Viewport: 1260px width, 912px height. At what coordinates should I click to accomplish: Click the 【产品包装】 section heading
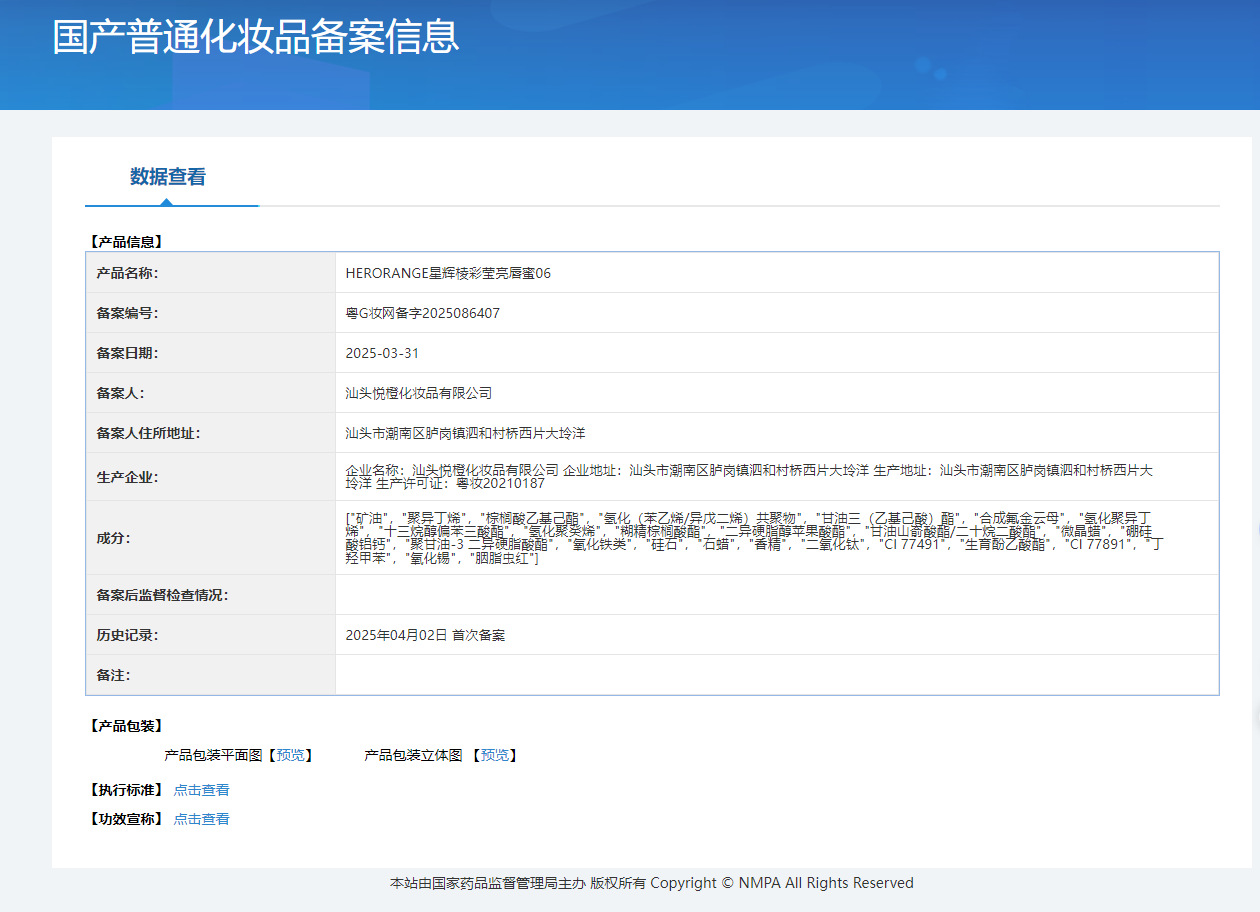(x=126, y=726)
